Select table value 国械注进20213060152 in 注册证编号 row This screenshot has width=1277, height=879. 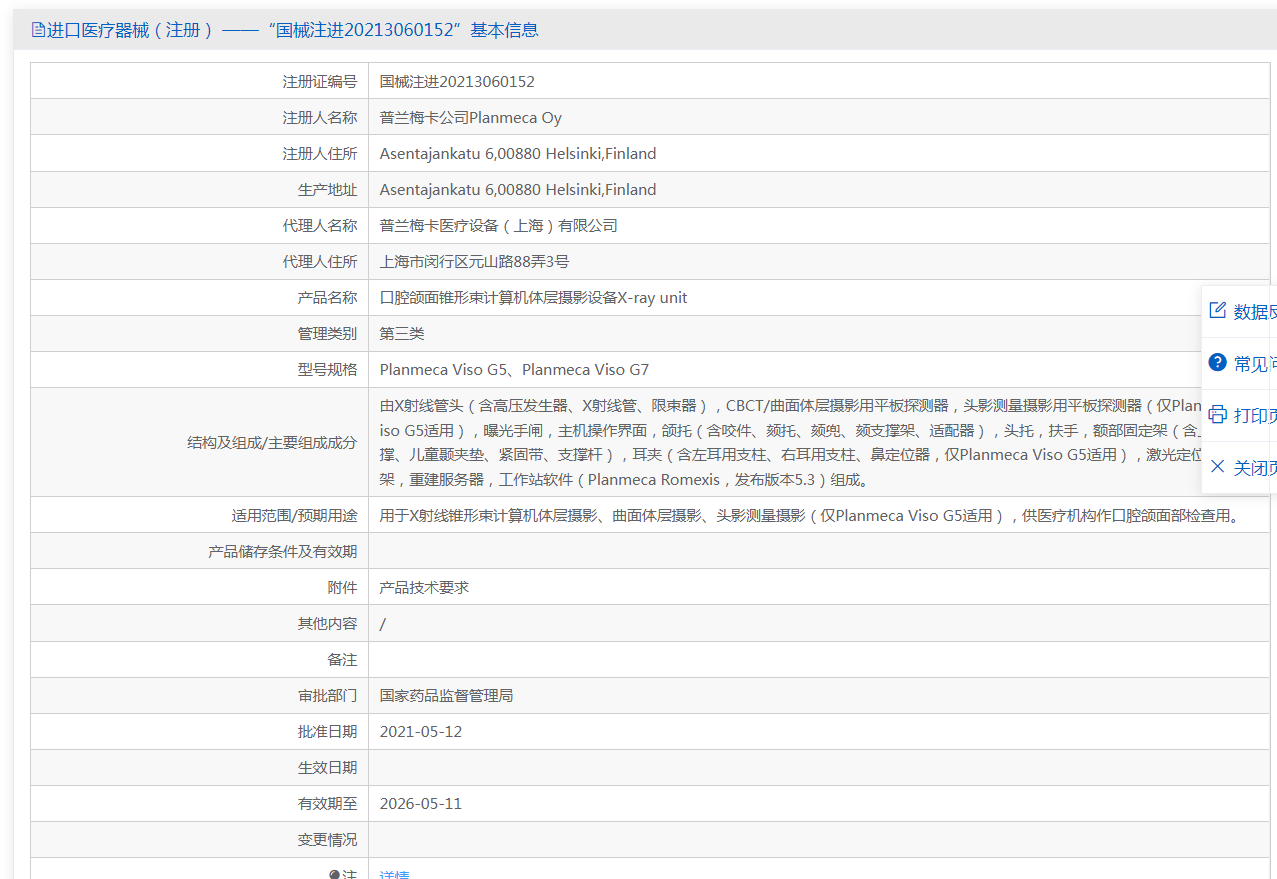(x=457, y=81)
